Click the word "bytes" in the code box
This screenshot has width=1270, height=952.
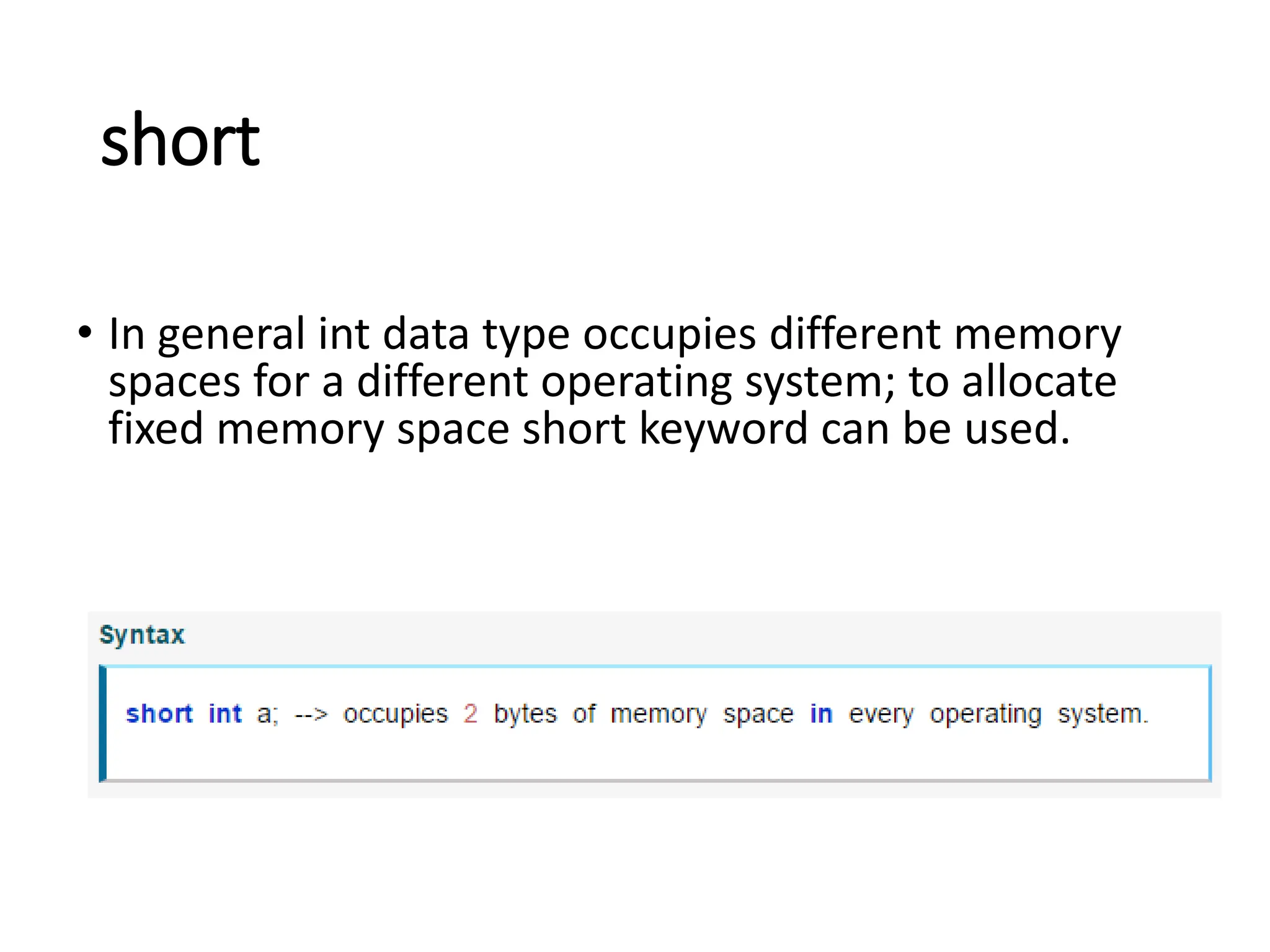click(x=525, y=715)
